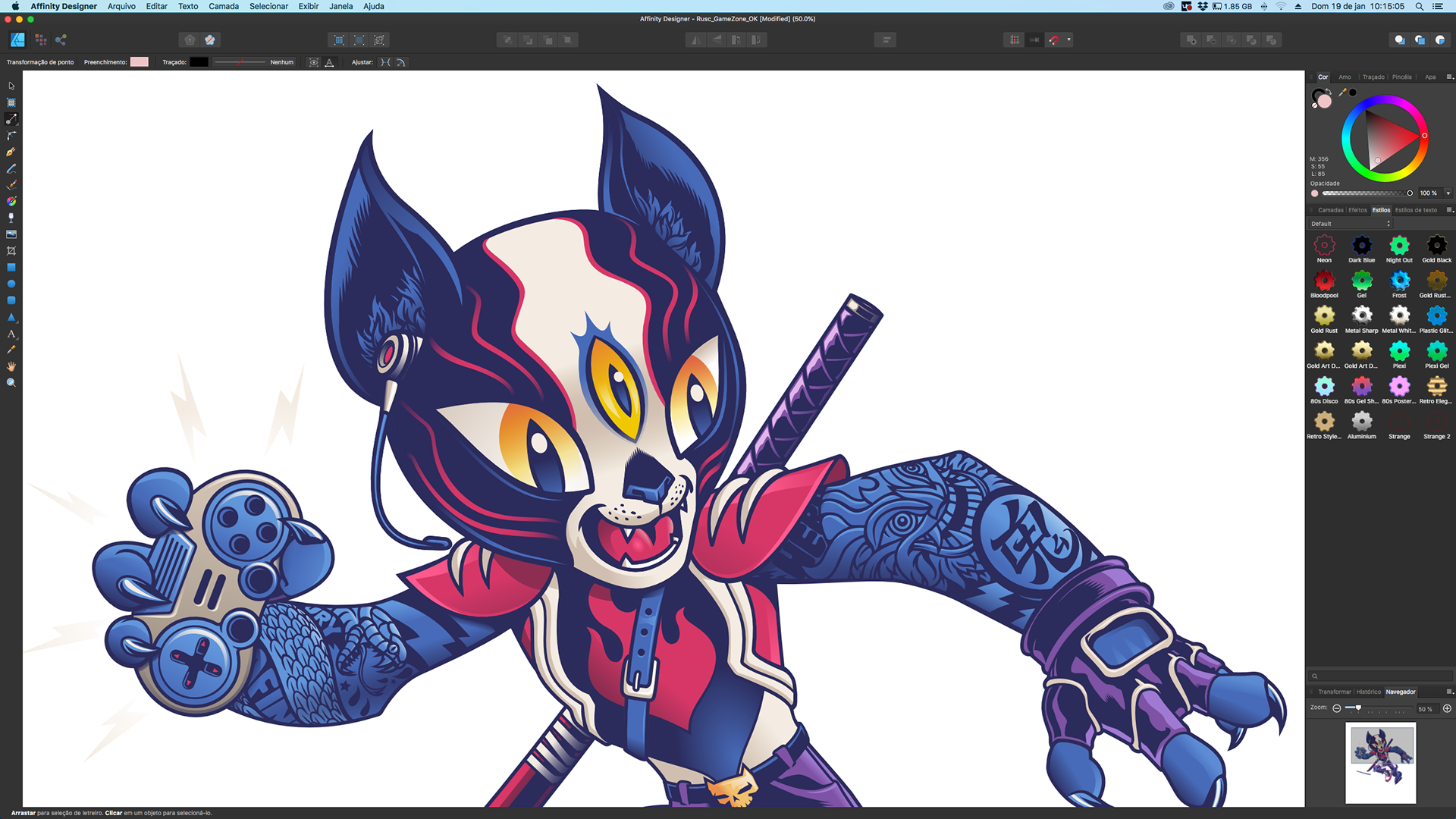Image resolution: width=1456 pixels, height=819 pixels.
Task: Select the Hand view tool
Action: (11, 366)
